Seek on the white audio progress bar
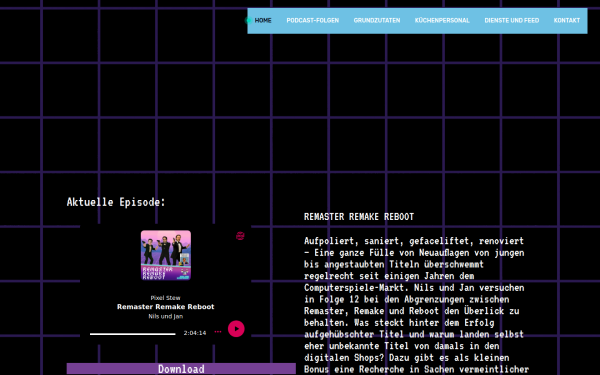Viewport: 600px width, 375px height. (132, 334)
